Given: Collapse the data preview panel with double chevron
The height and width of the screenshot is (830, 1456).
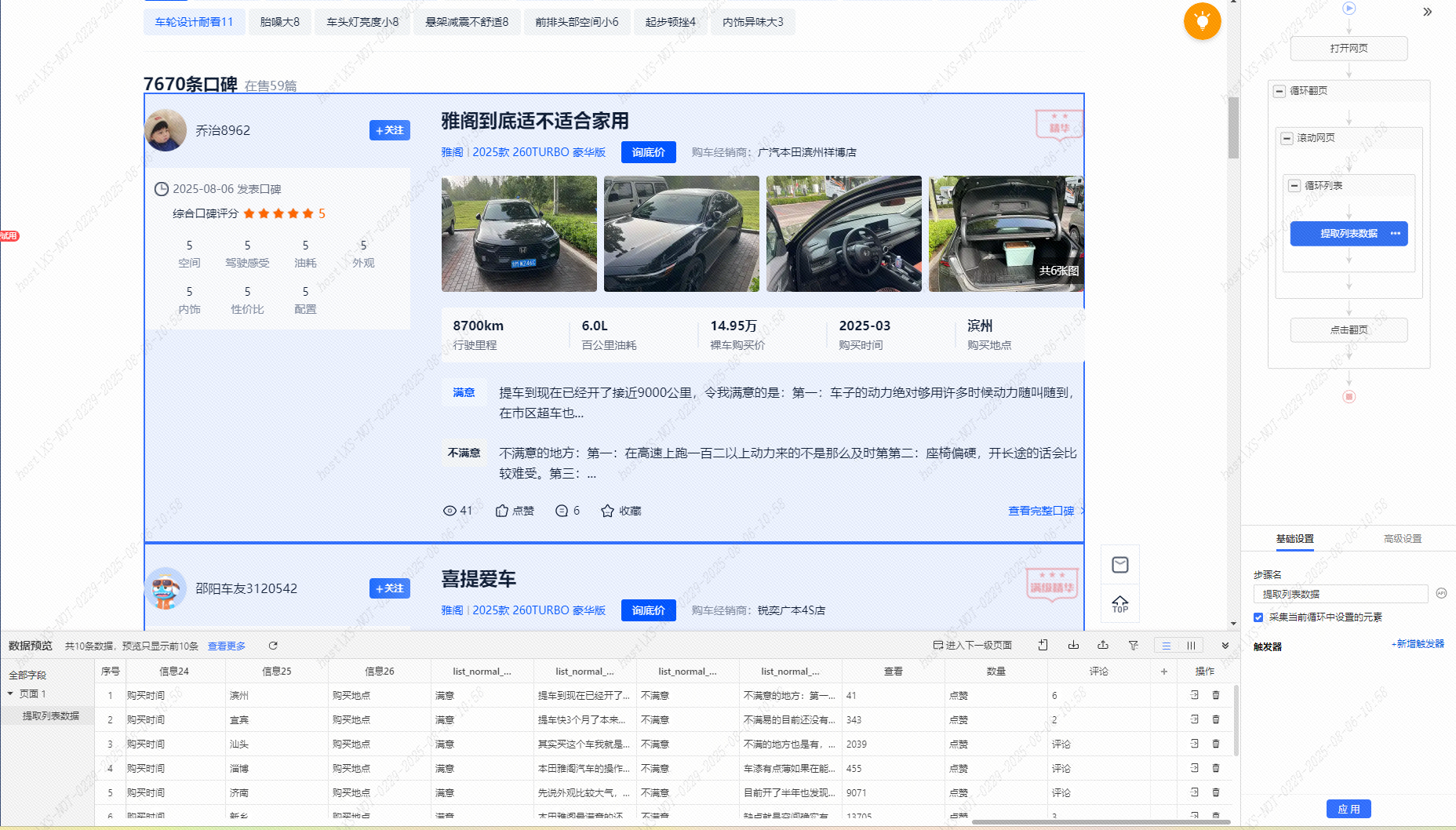Looking at the screenshot, I should (1225, 646).
